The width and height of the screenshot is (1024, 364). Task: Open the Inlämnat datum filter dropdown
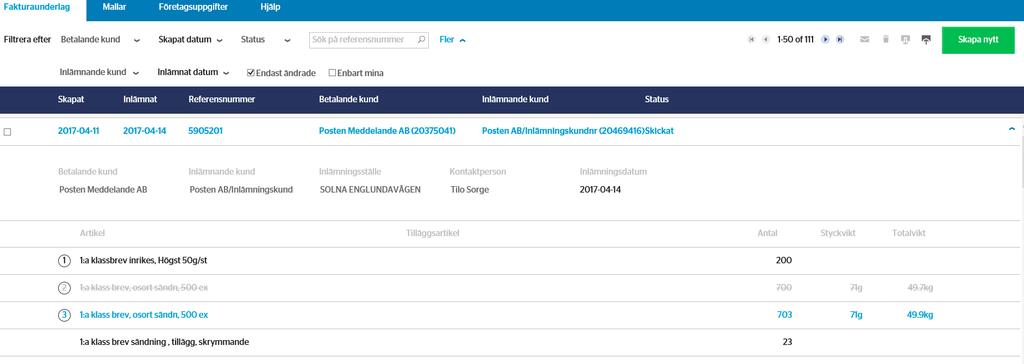193,73
